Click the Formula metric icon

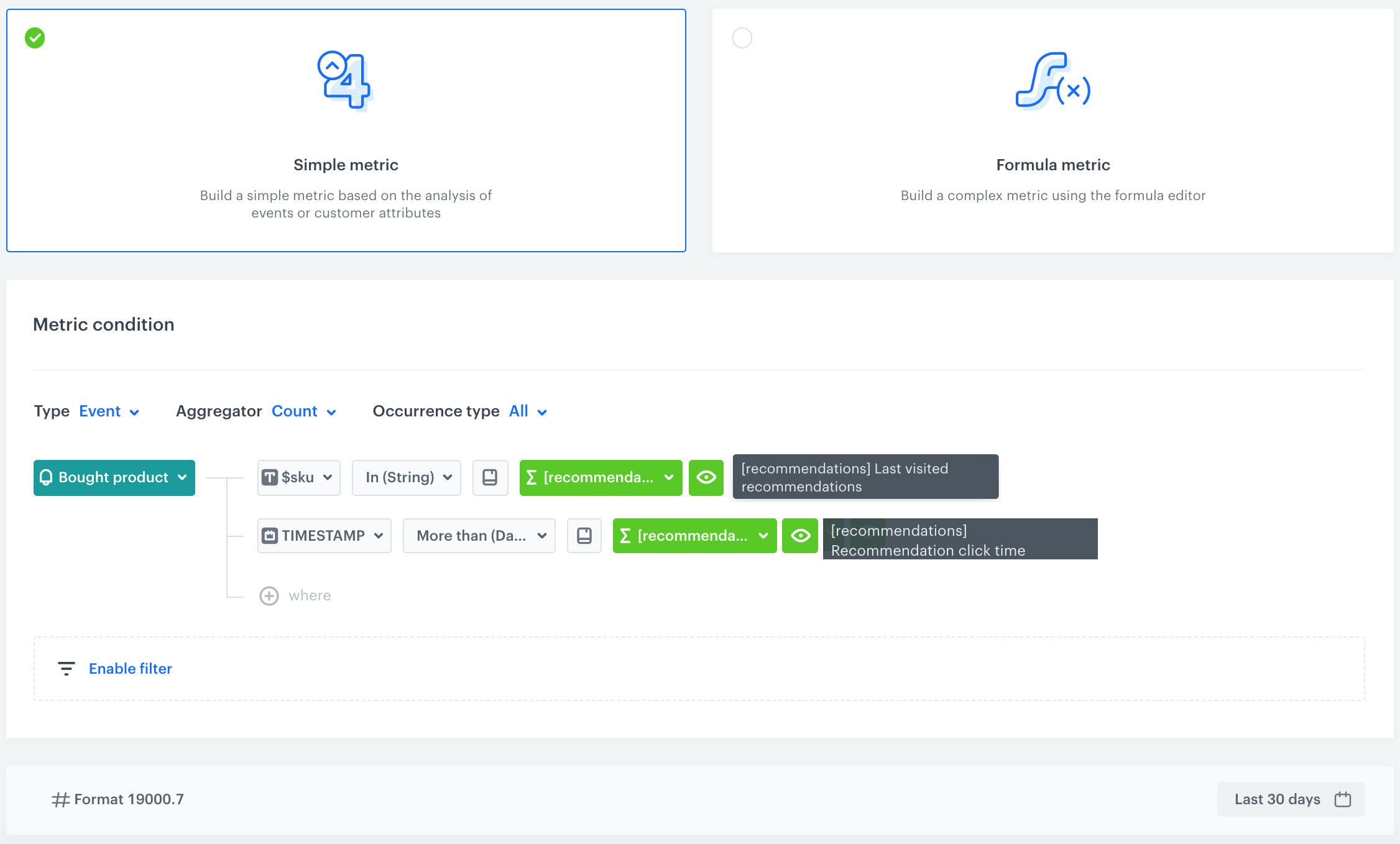point(1052,89)
